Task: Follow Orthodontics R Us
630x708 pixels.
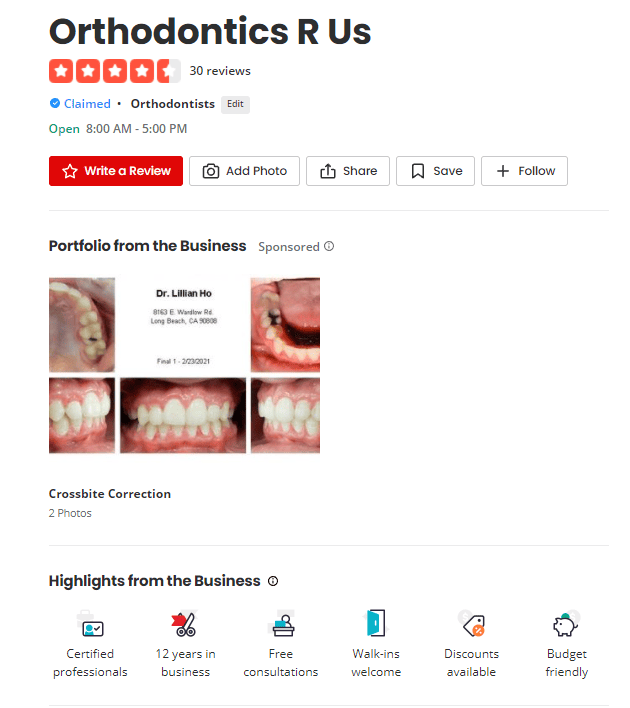Action: (524, 171)
